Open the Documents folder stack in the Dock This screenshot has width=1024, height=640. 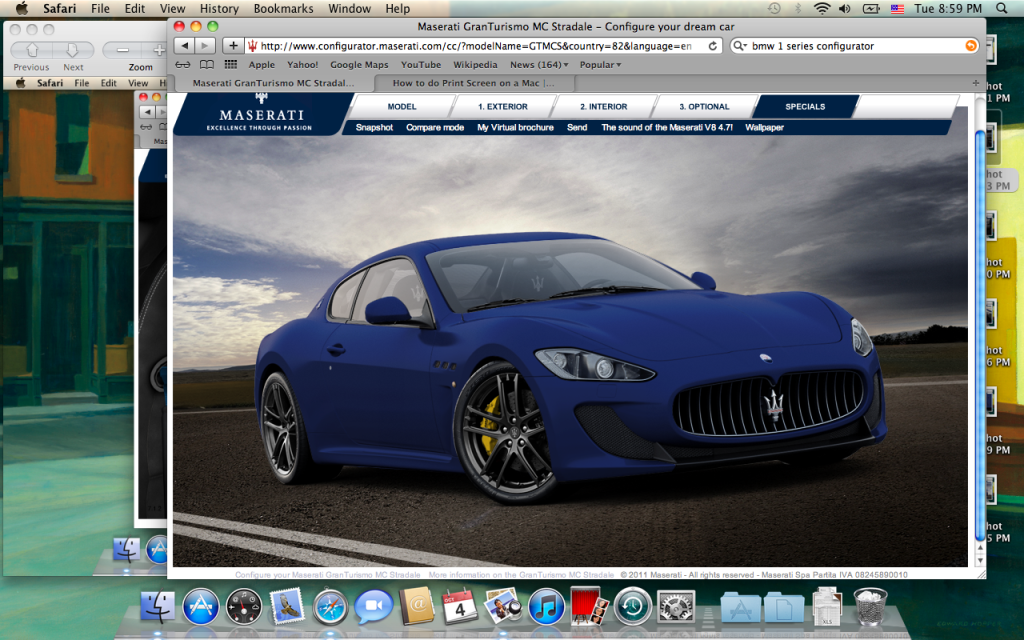coord(784,607)
